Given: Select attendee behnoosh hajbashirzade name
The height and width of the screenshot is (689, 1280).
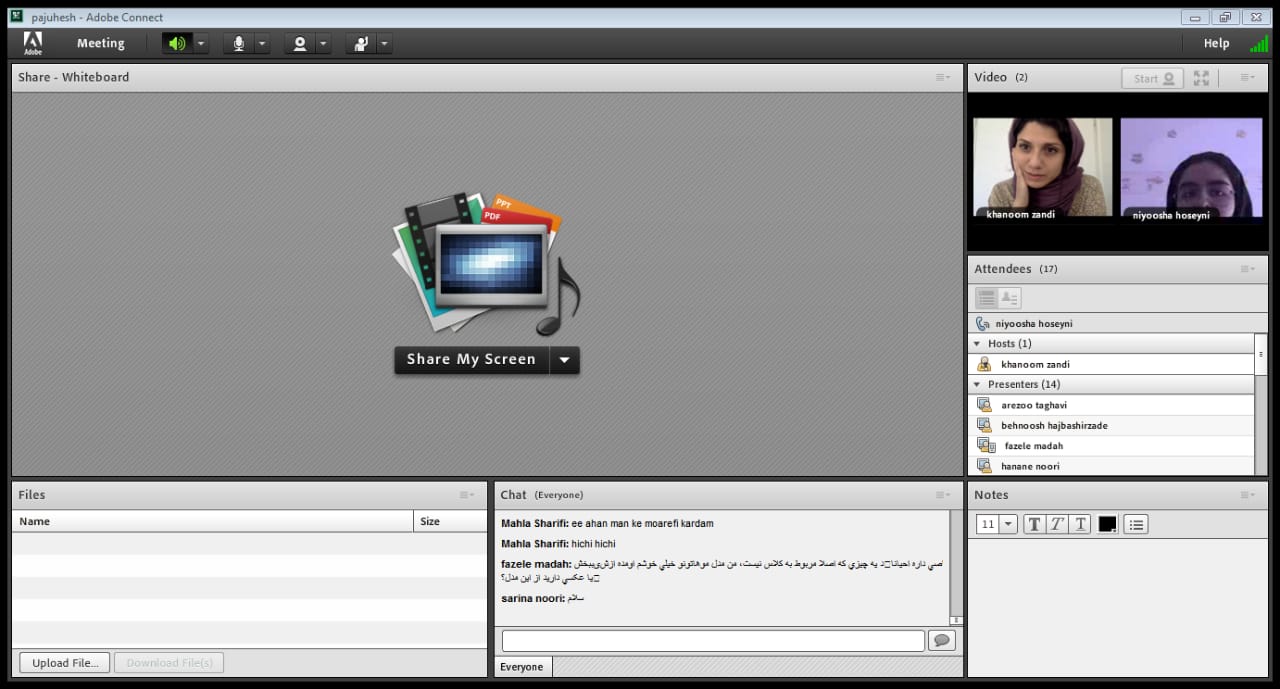Looking at the screenshot, I should [1054, 426].
